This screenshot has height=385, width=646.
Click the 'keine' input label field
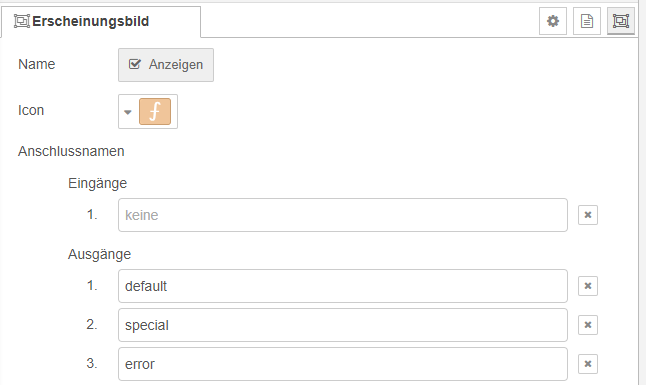[x=343, y=215]
